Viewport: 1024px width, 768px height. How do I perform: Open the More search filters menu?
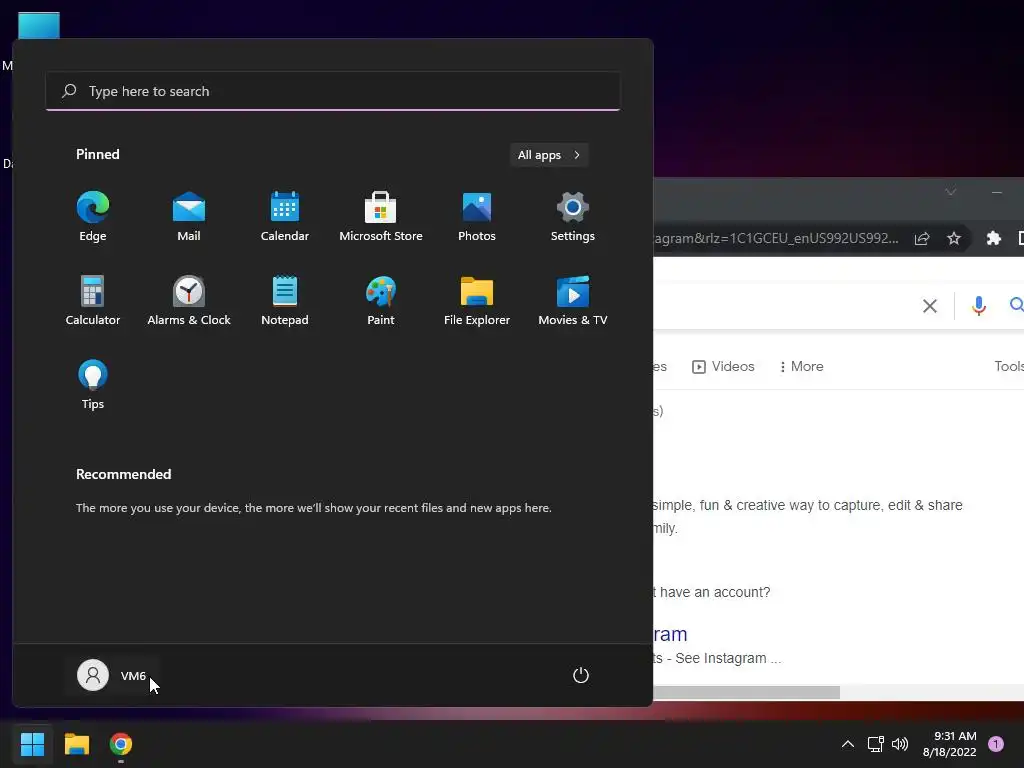coord(801,366)
